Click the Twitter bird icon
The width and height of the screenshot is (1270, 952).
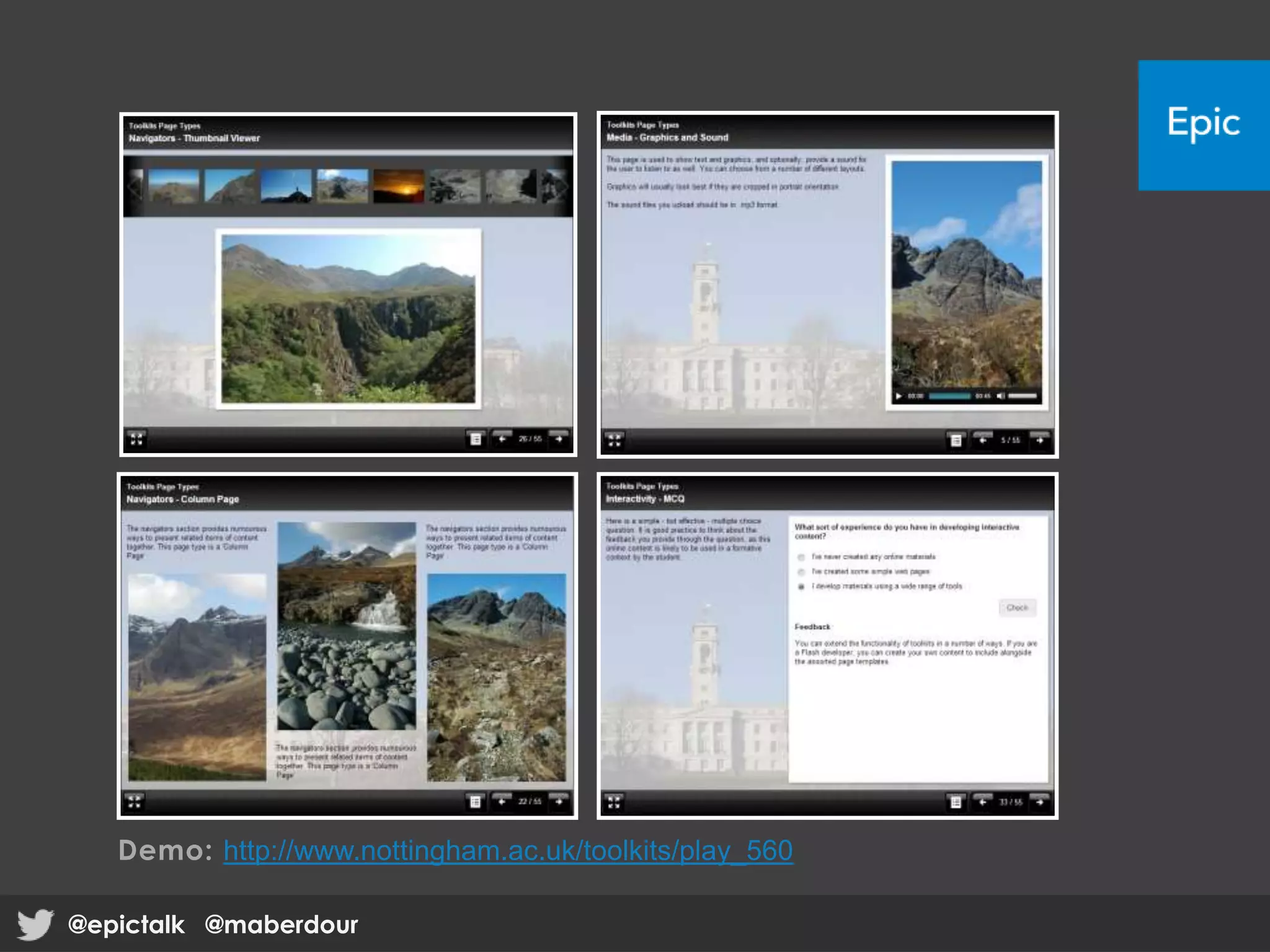coord(35,925)
